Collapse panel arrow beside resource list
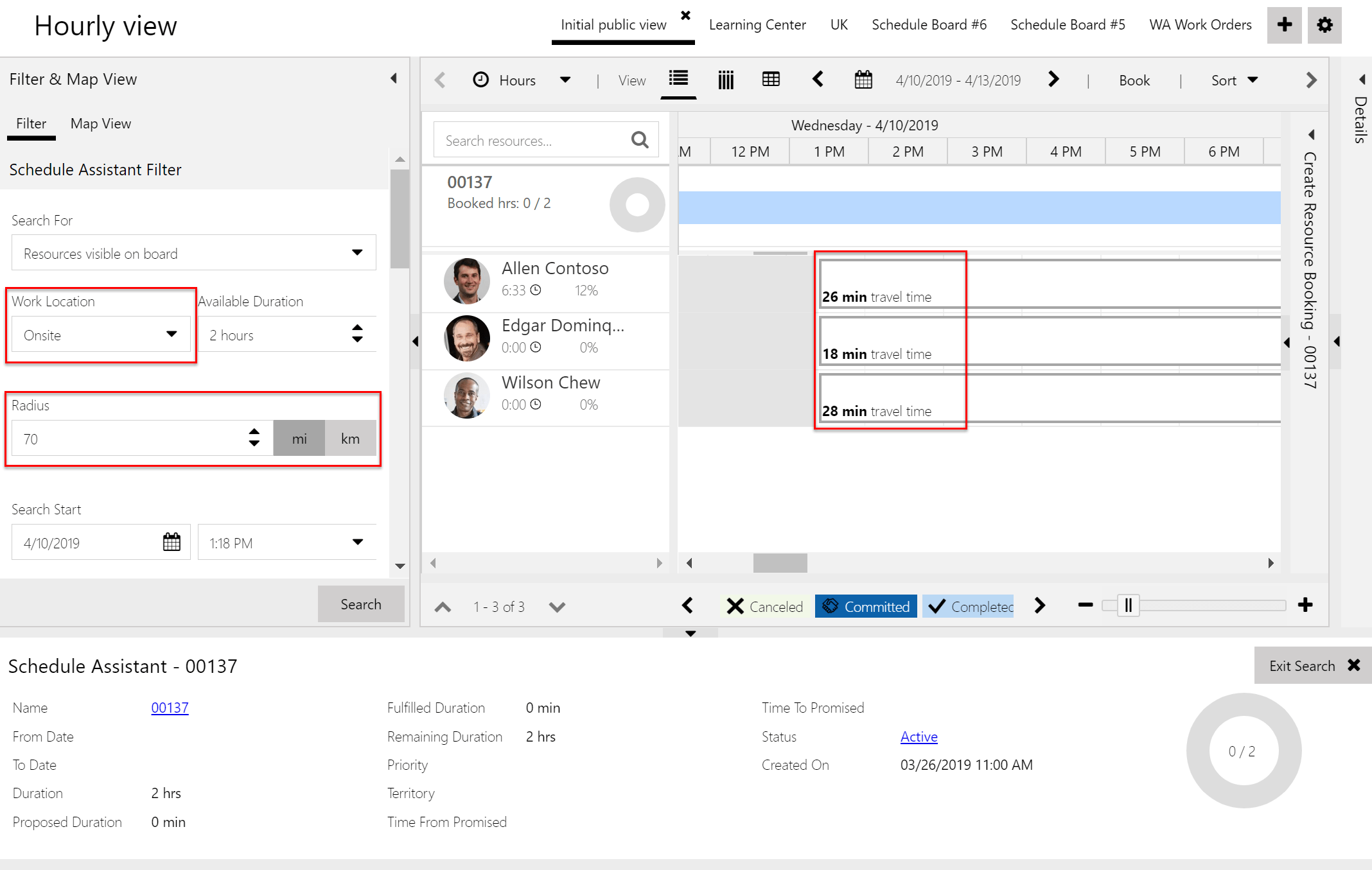Image resolution: width=1372 pixels, height=870 pixels. [x=415, y=341]
